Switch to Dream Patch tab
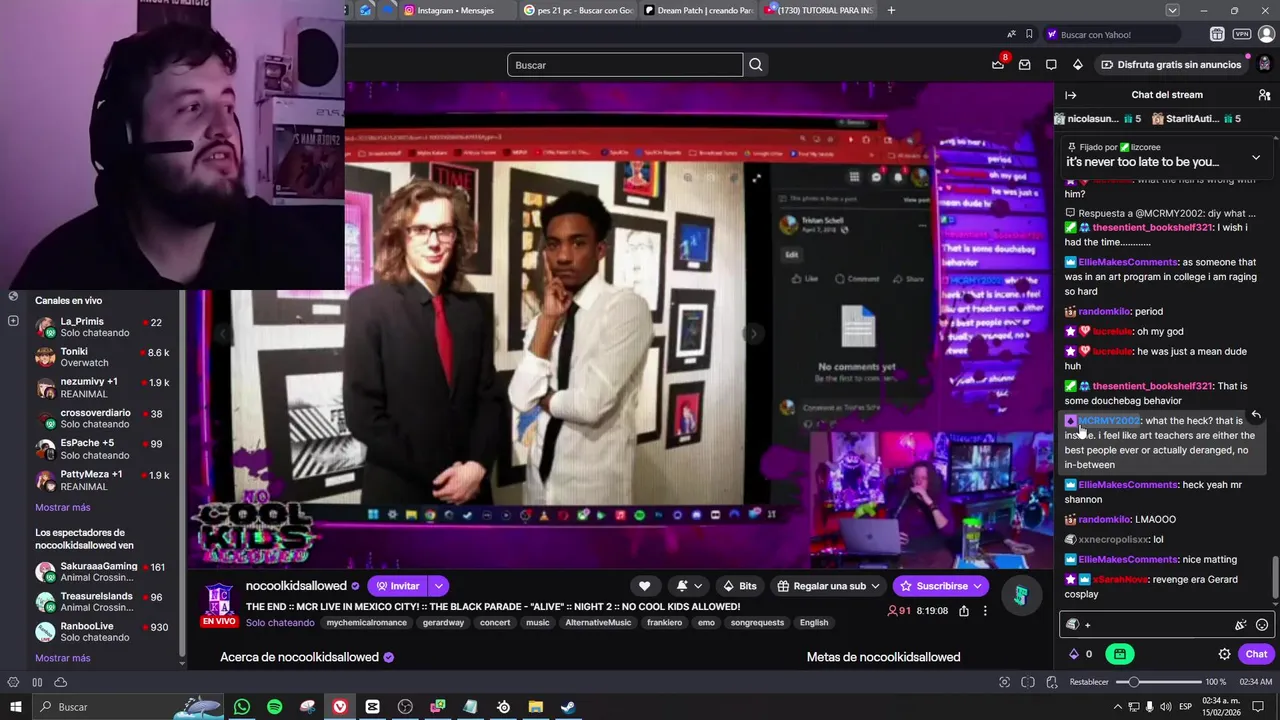 pos(698,10)
